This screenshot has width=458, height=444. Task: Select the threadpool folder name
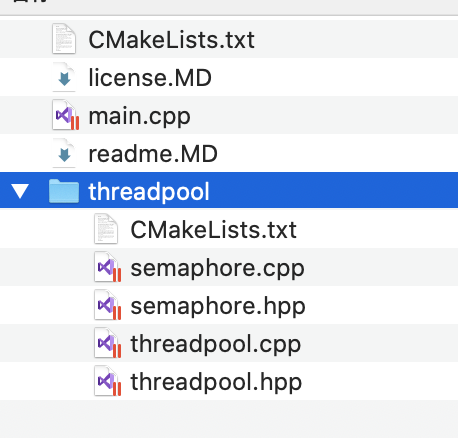tap(149, 192)
